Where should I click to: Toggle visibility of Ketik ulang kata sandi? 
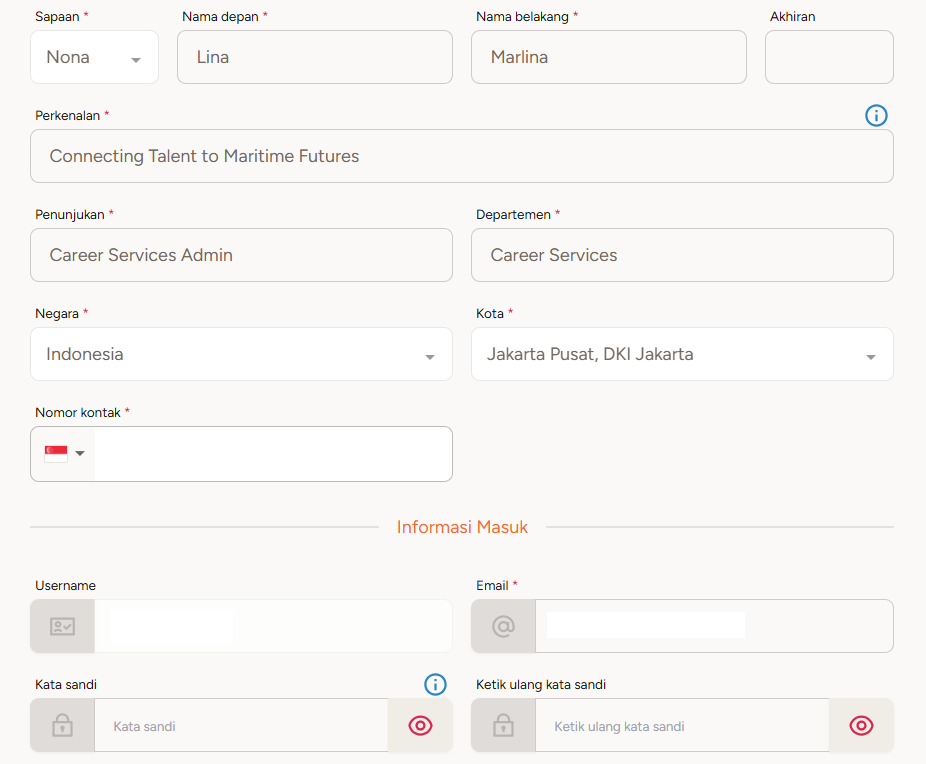pos(861,726)
